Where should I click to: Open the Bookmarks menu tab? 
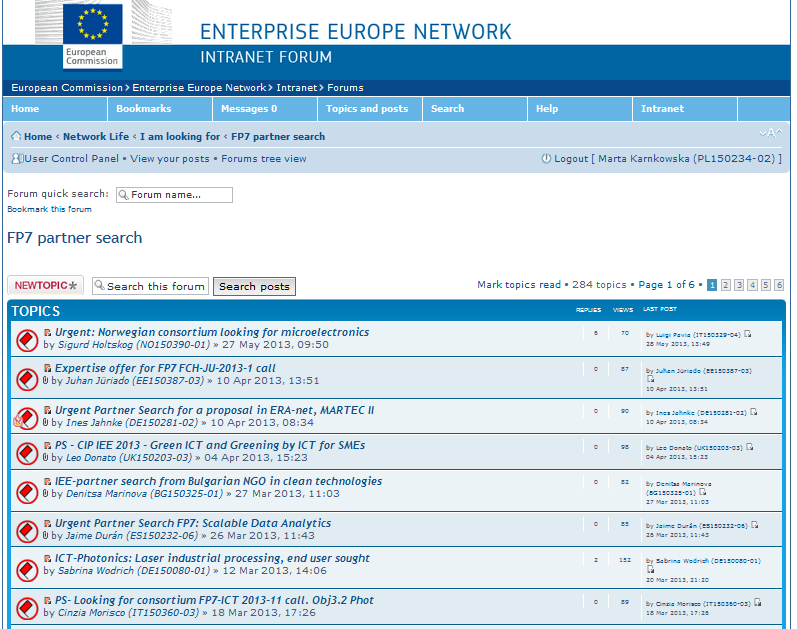pos(161,109)
